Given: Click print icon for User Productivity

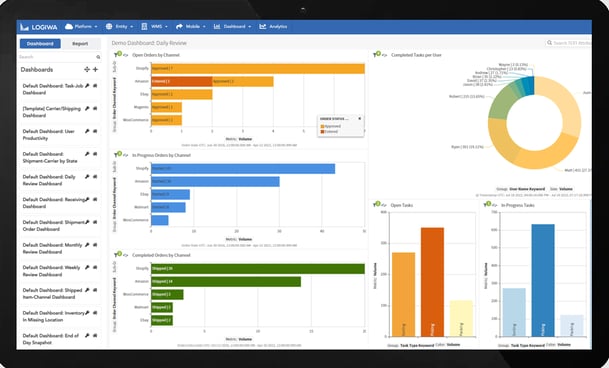Looking at the screenshot, I should pos(95,131).
